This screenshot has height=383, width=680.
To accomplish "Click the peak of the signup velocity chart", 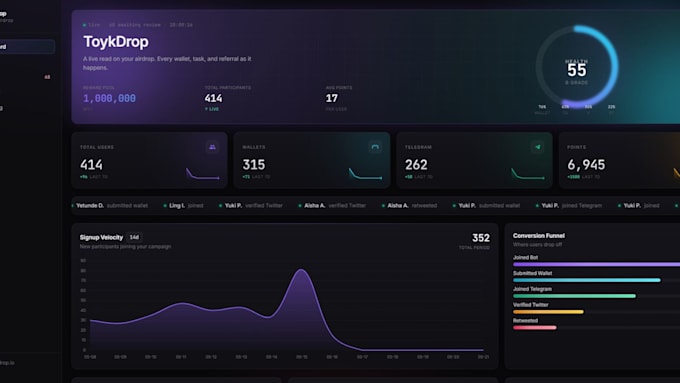I will pos(301,270).
